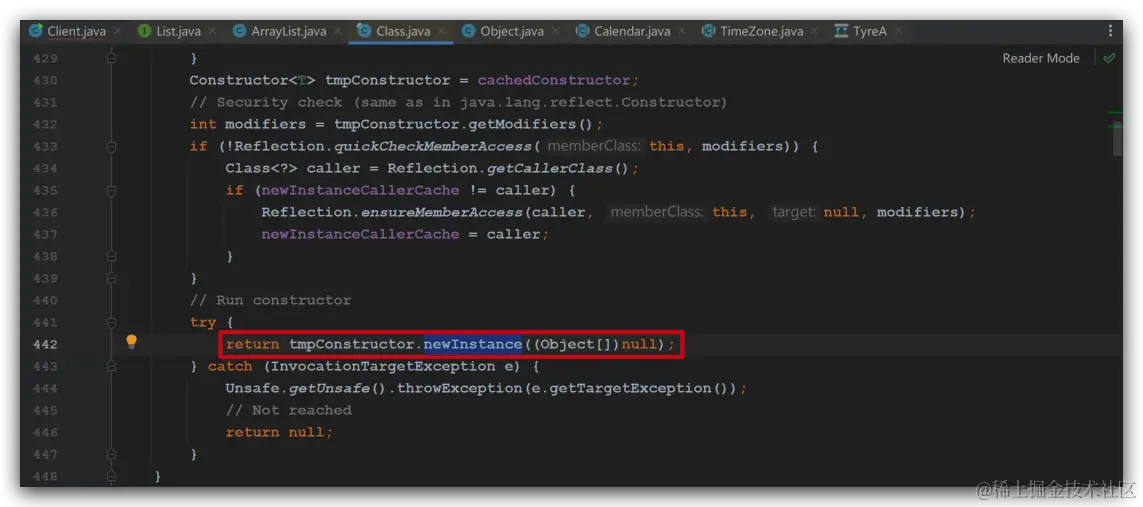The image size is (1143, 507).
Task: Click the fold end marker at line 439
Action: click(111, 278)
